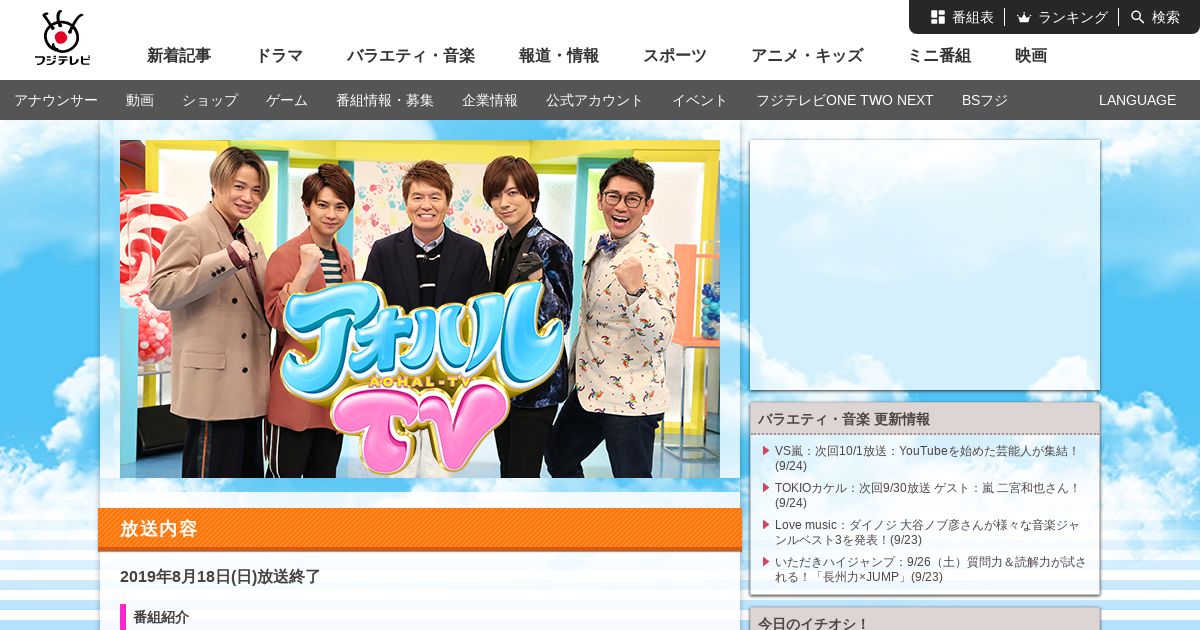The image size is (1200, 630).
Task: Go to the ショップ page
Action: pos(210,100)
